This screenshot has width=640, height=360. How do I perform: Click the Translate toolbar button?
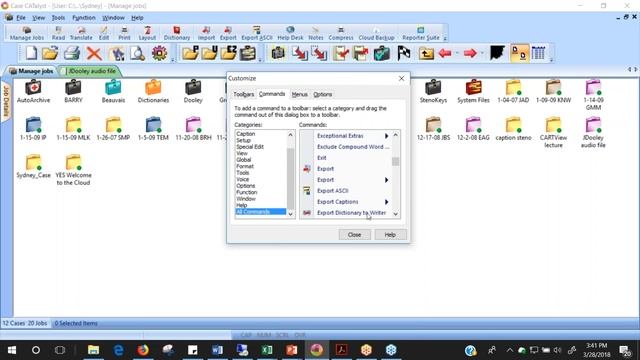(81, 33)
